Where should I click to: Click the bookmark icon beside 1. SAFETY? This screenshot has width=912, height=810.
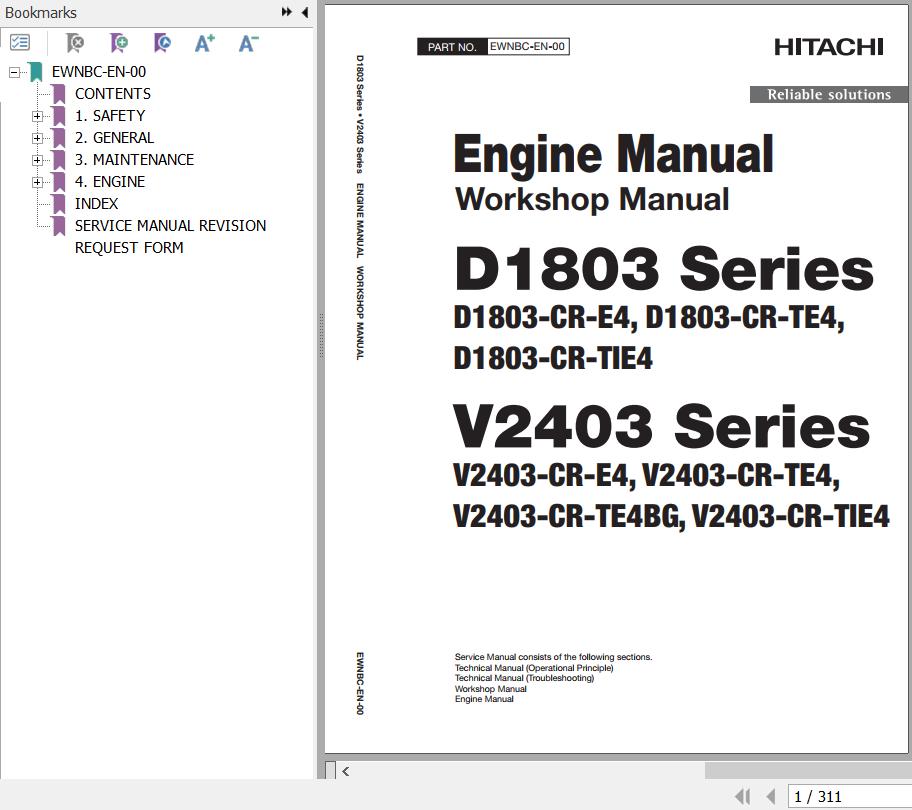point(59,116)
